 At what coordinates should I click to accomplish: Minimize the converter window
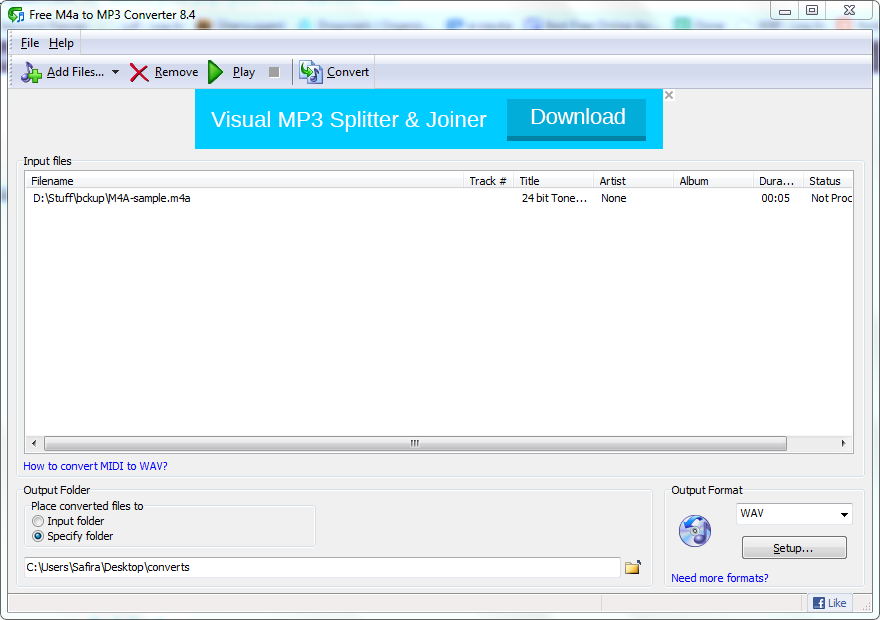click(x=785, y=11)
